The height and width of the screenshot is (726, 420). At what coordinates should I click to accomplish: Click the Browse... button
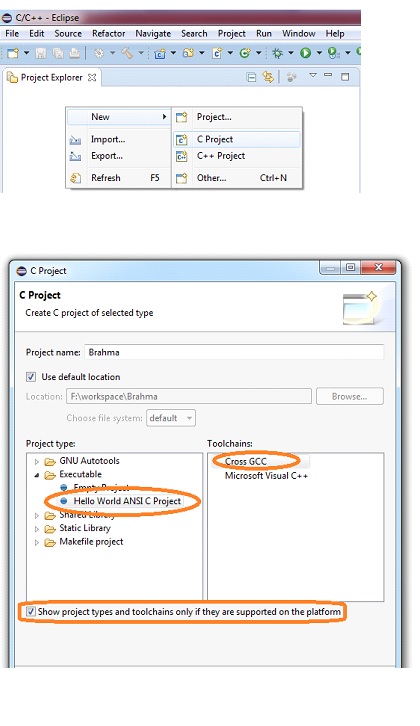pos(350,396)
